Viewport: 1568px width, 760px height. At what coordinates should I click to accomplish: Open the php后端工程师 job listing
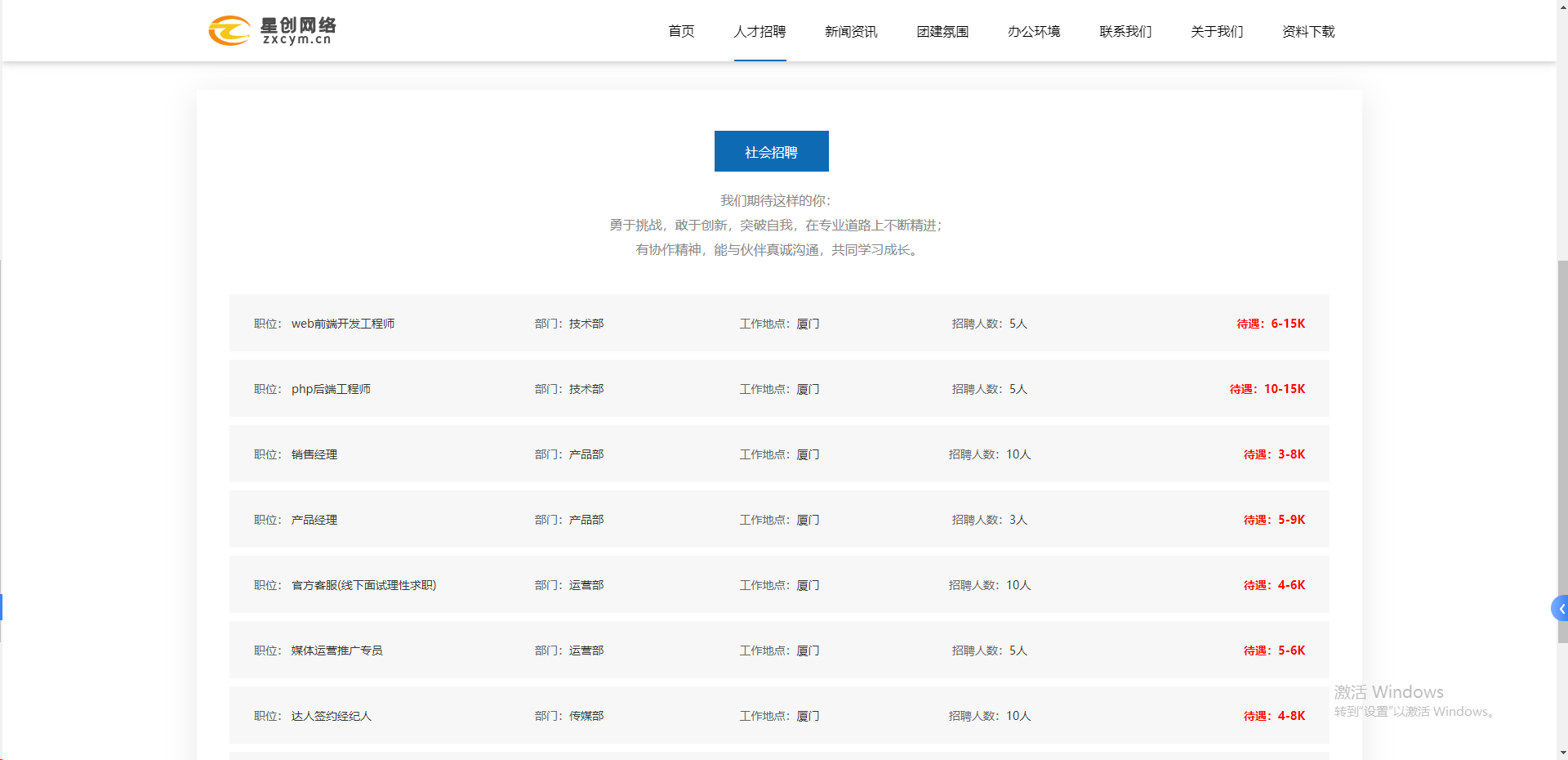(331, 389)
